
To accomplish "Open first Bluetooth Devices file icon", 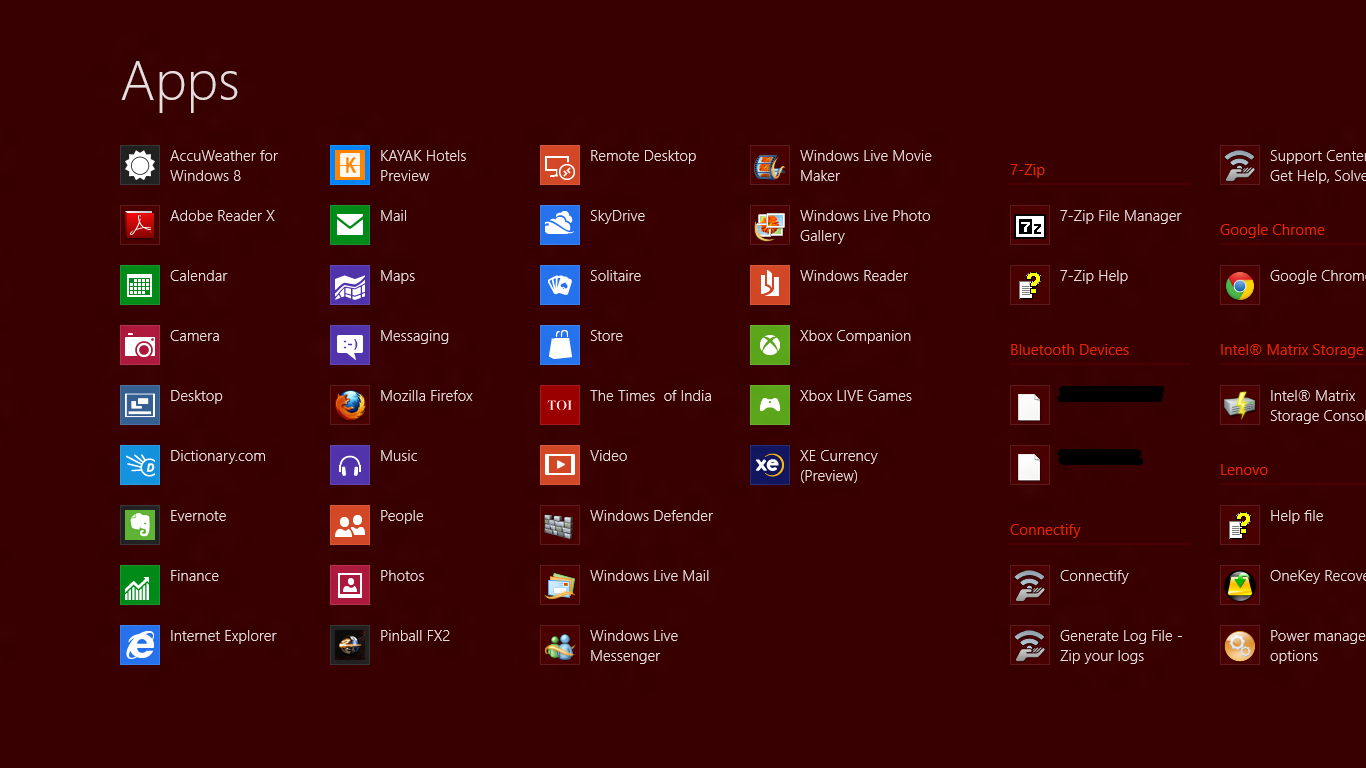I will [1030, 405].
